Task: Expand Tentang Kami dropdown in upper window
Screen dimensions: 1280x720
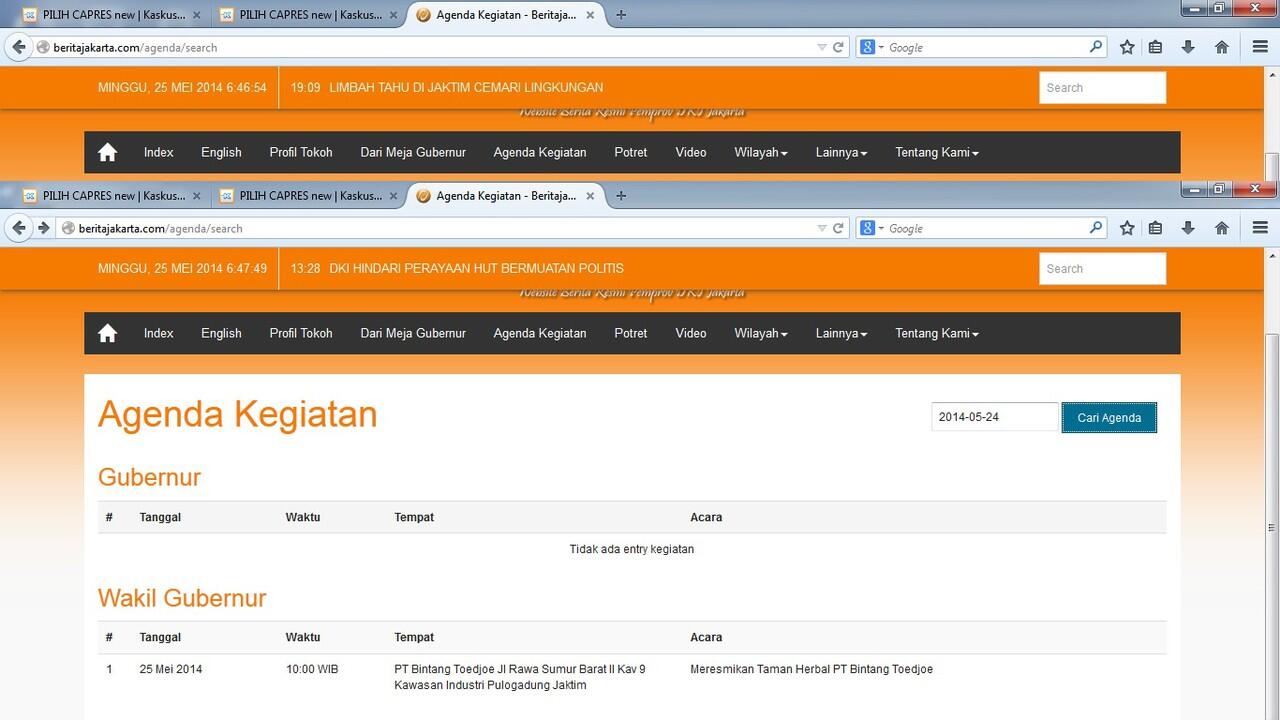Action: 937,152
